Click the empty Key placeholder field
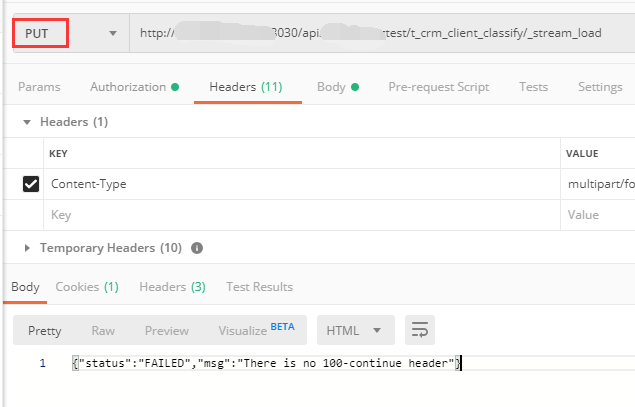Viewport: 635px width, 407px height. [x=302, y=215]
